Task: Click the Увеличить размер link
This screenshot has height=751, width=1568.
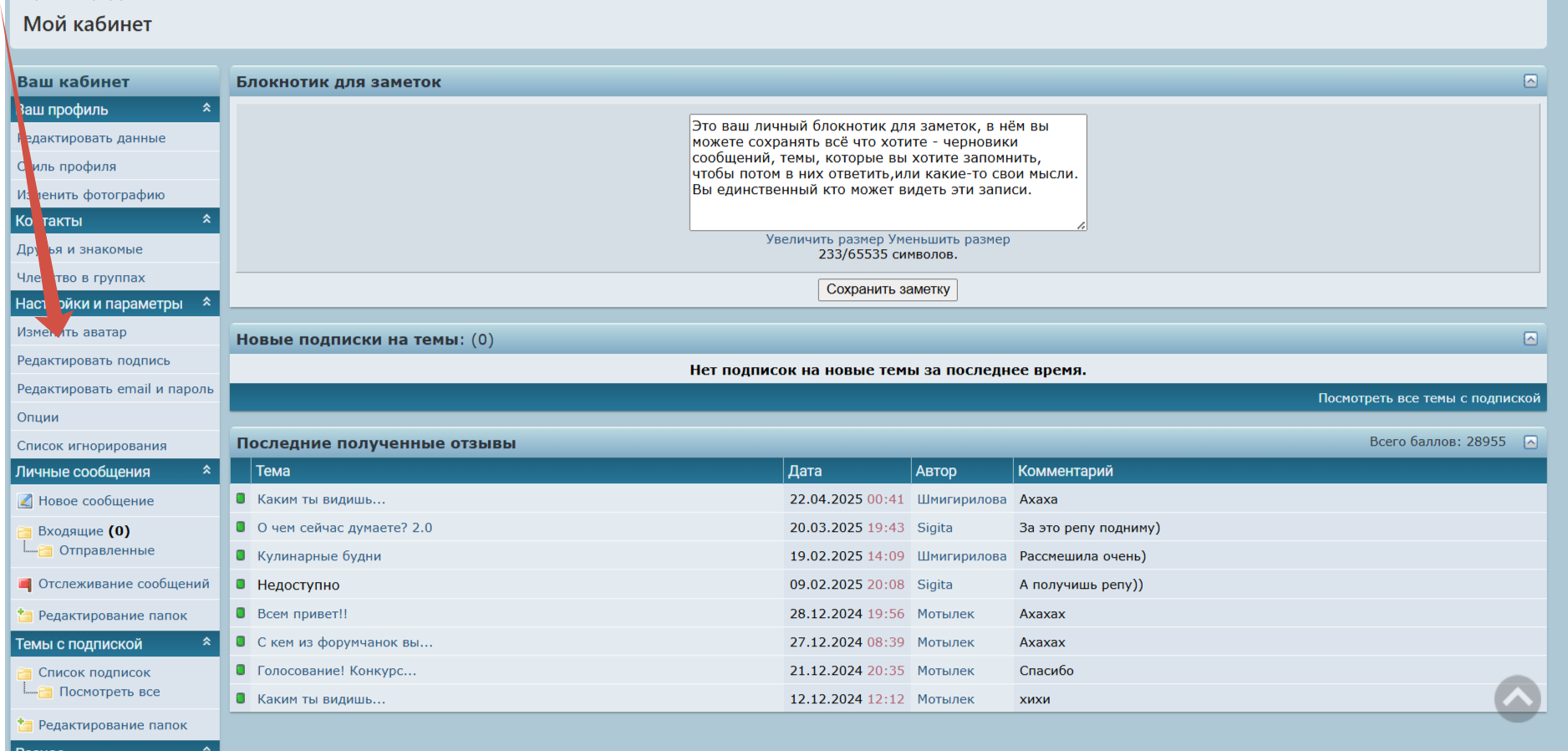Action: [825, 239]
